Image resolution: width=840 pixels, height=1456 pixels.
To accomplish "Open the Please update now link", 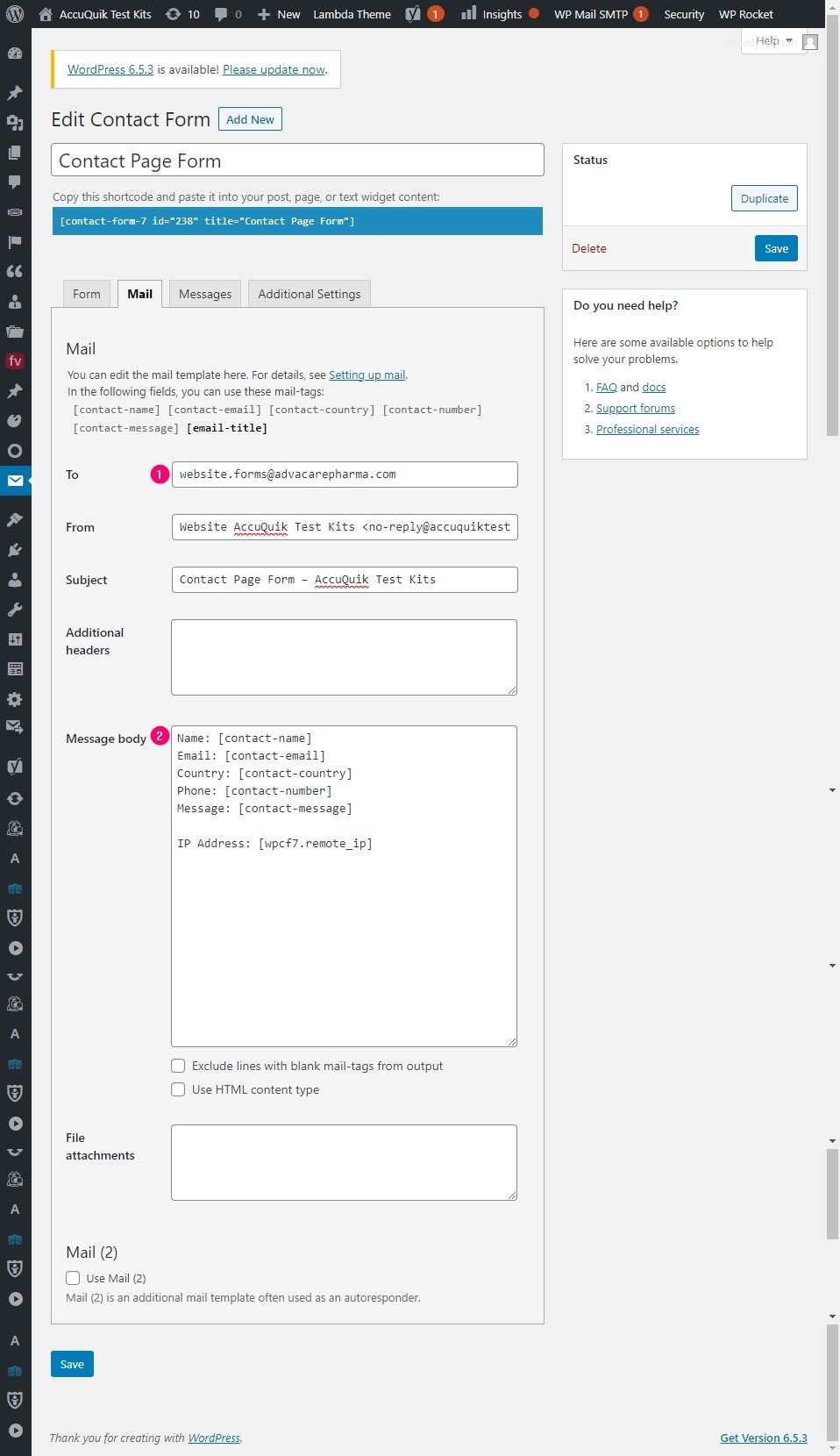I will tap(274, 69).
